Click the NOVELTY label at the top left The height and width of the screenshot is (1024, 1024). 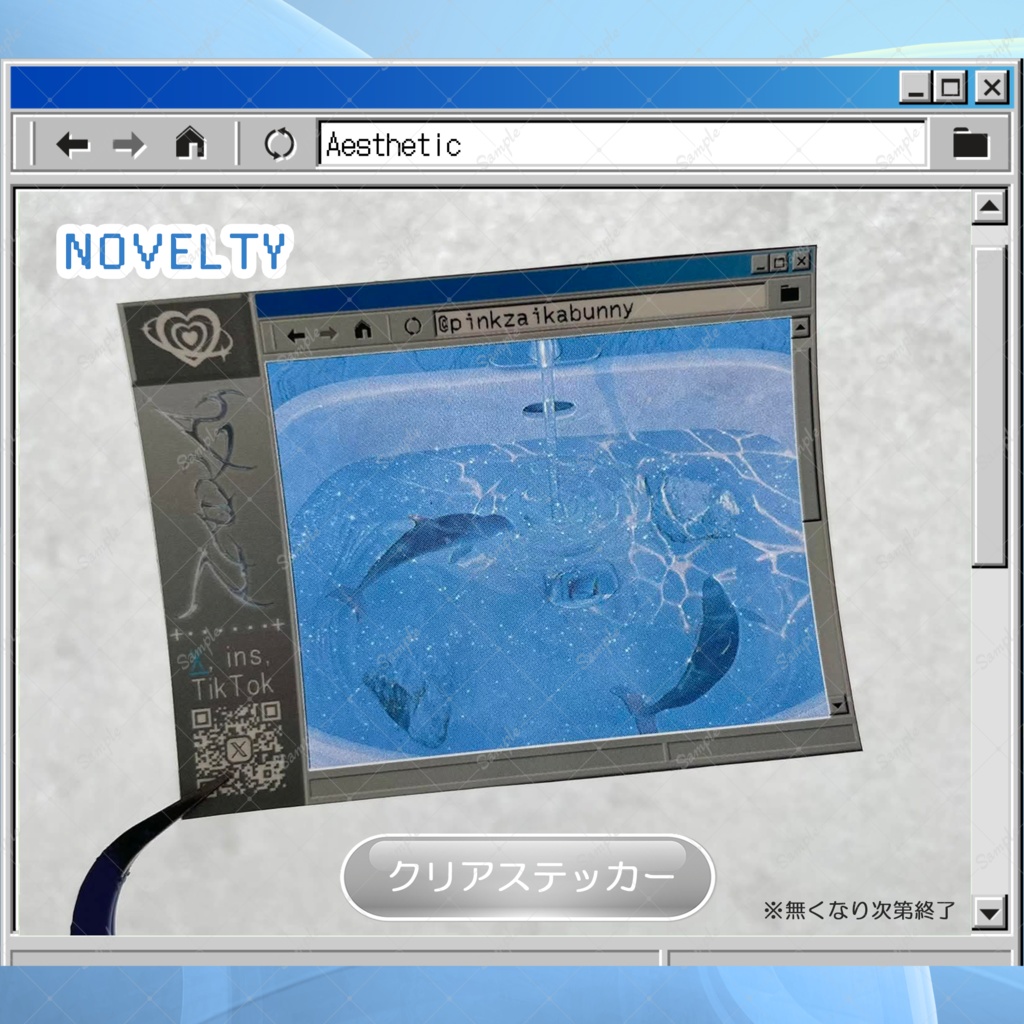click(x=174, y=250)
